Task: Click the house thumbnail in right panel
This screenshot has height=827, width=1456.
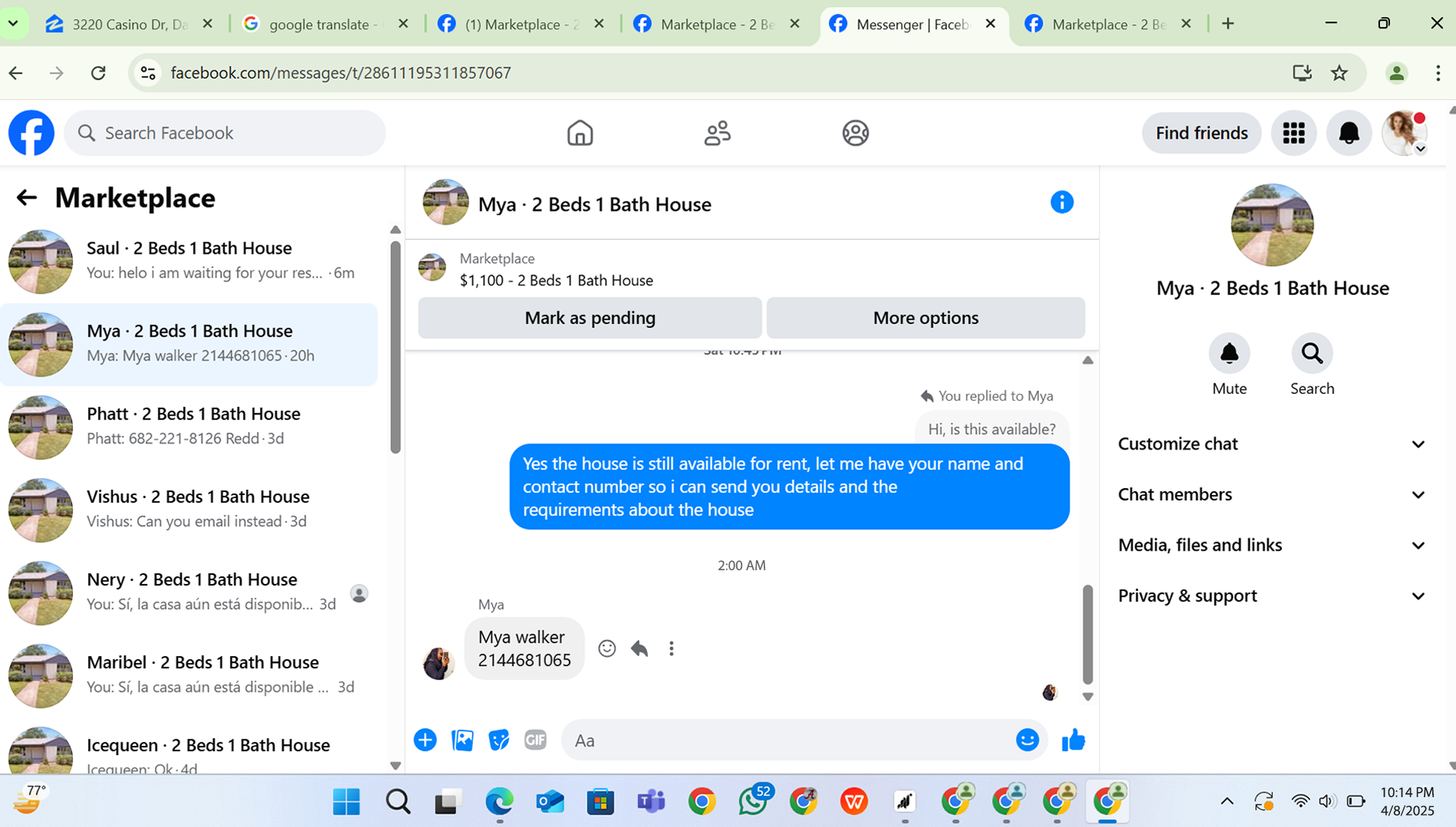Action: point(1272,225)
